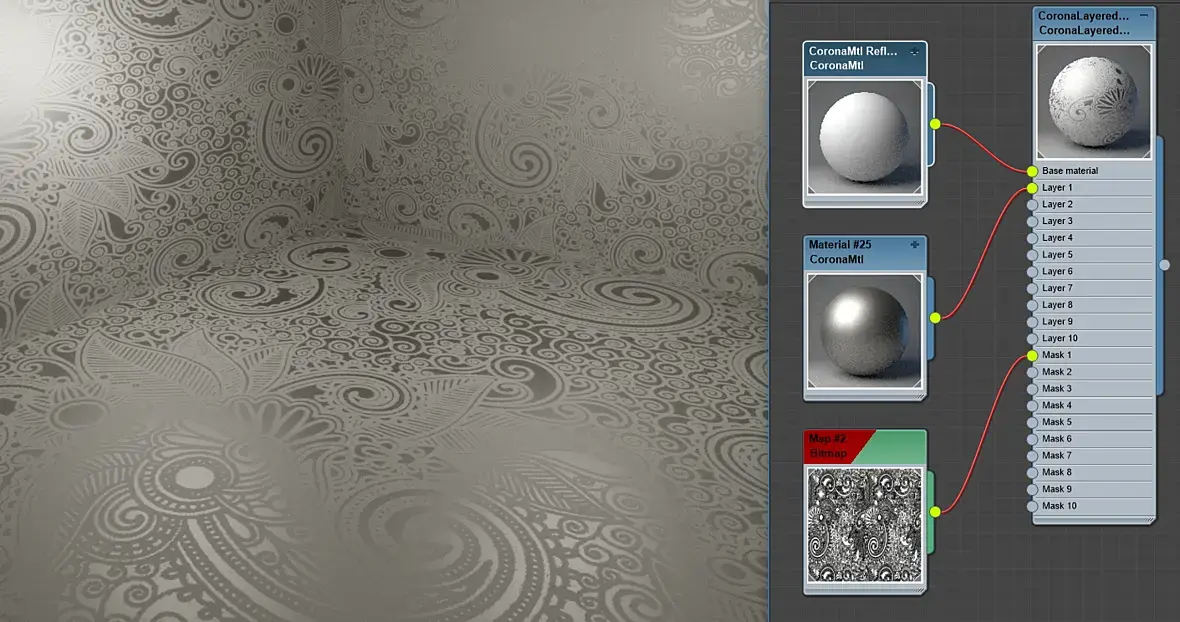1180x622 pixels.
Task: Click the Layer 9 input socket
Action: click(1032, 322)
